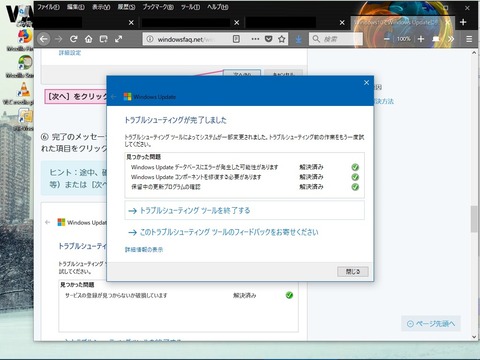This screenshot has height=360, width=480.
Task: Zoom out with the minus button
Action: 387,39
